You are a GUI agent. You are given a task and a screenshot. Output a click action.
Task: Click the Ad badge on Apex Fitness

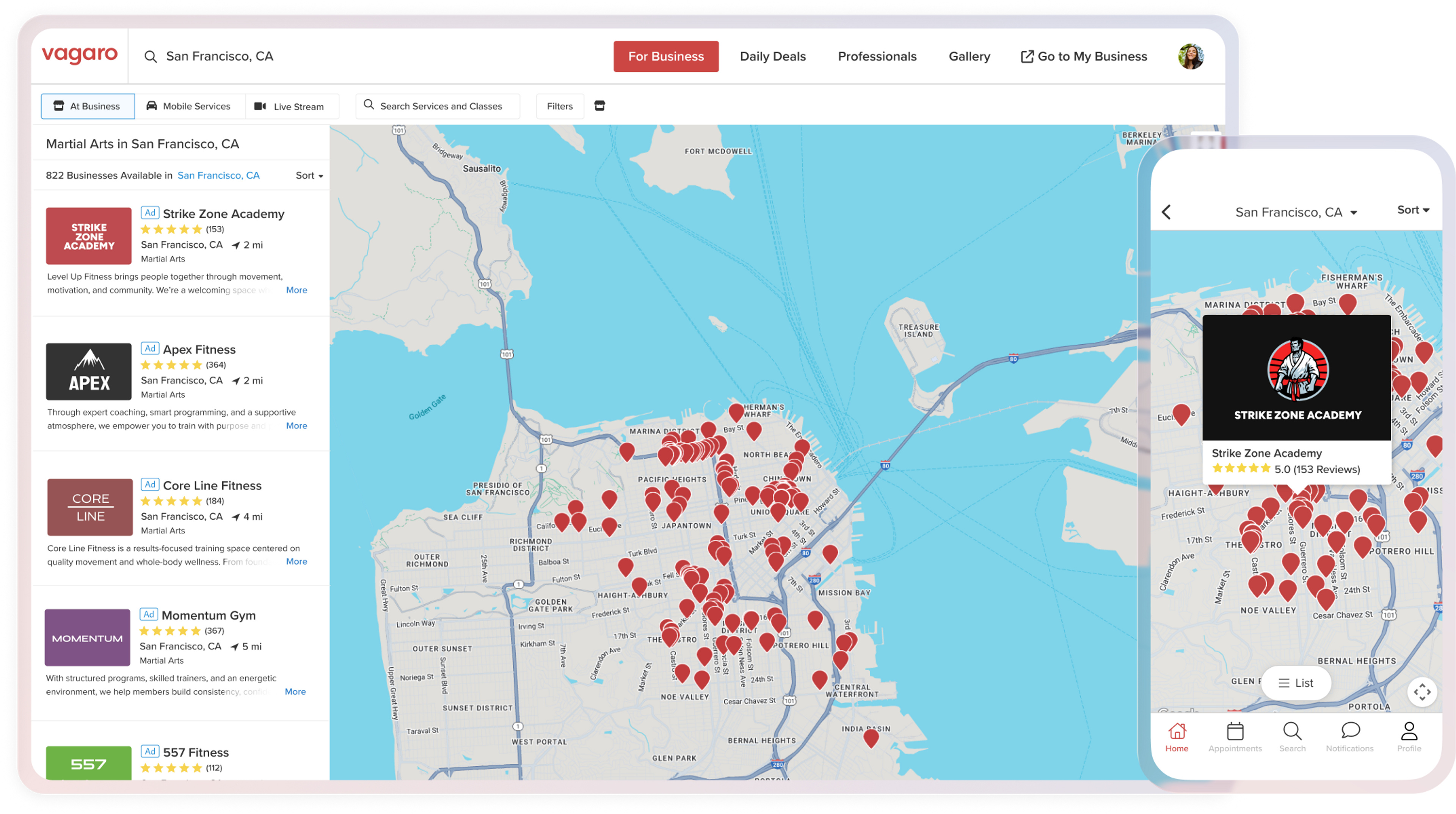tap(150, 348)
